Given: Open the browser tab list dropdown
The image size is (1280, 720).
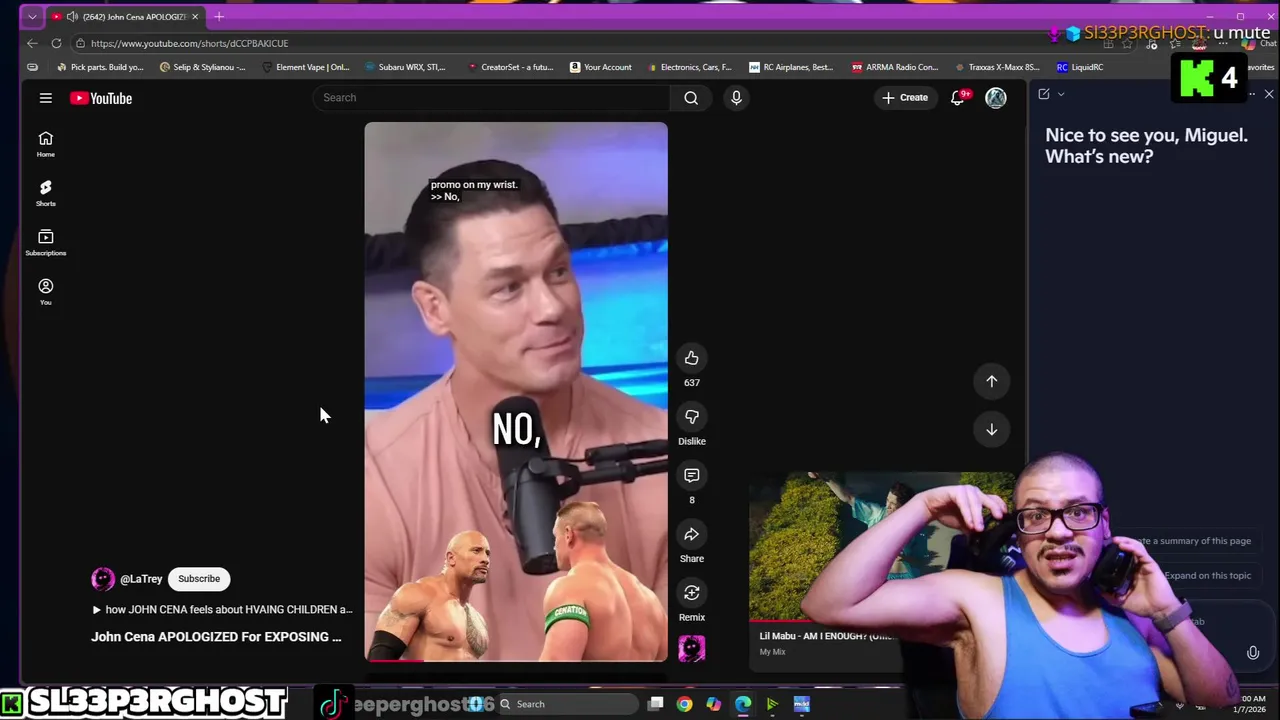Looking at the screenshot, I should [x=32, y=17].
